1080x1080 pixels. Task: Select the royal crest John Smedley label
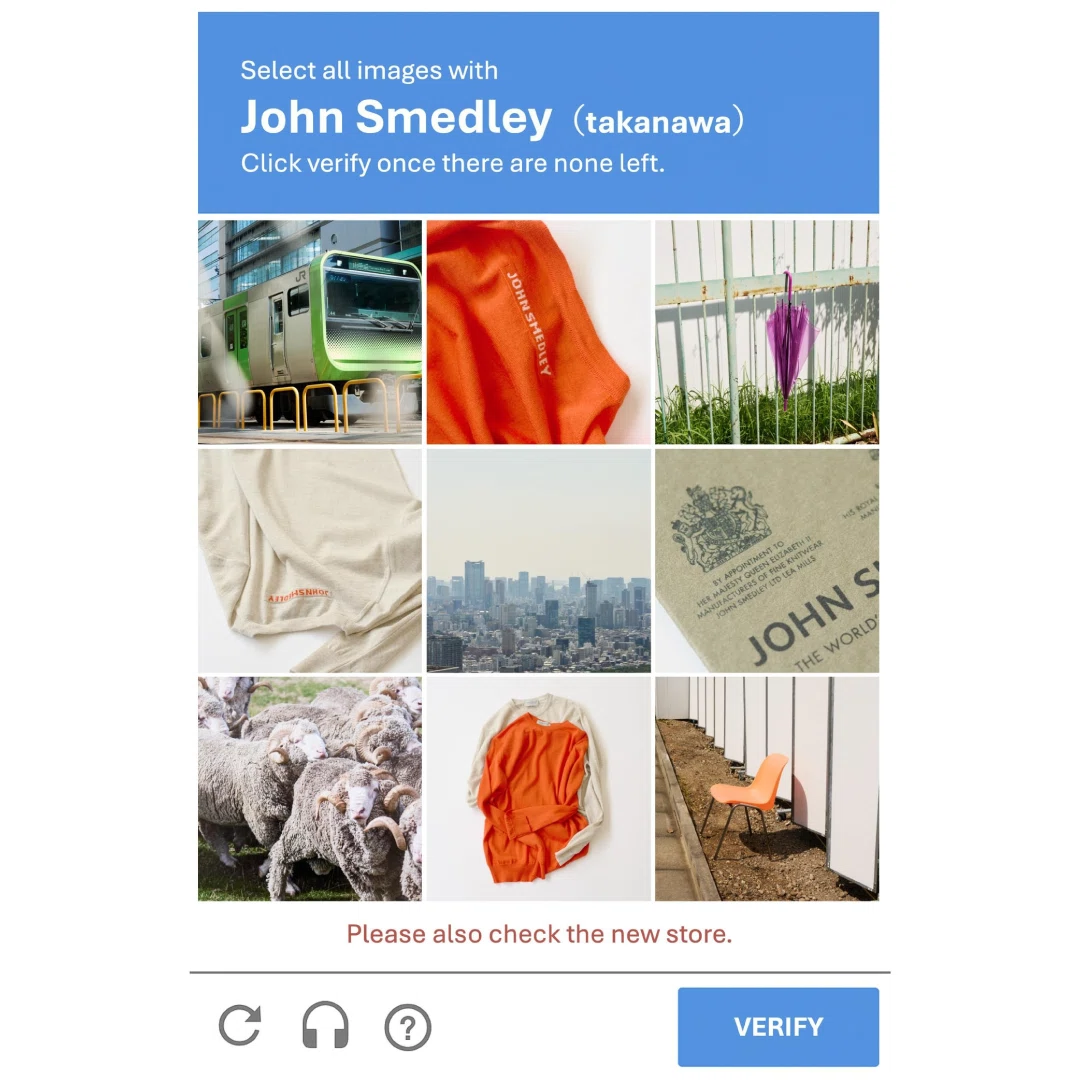tap(767, 561)
